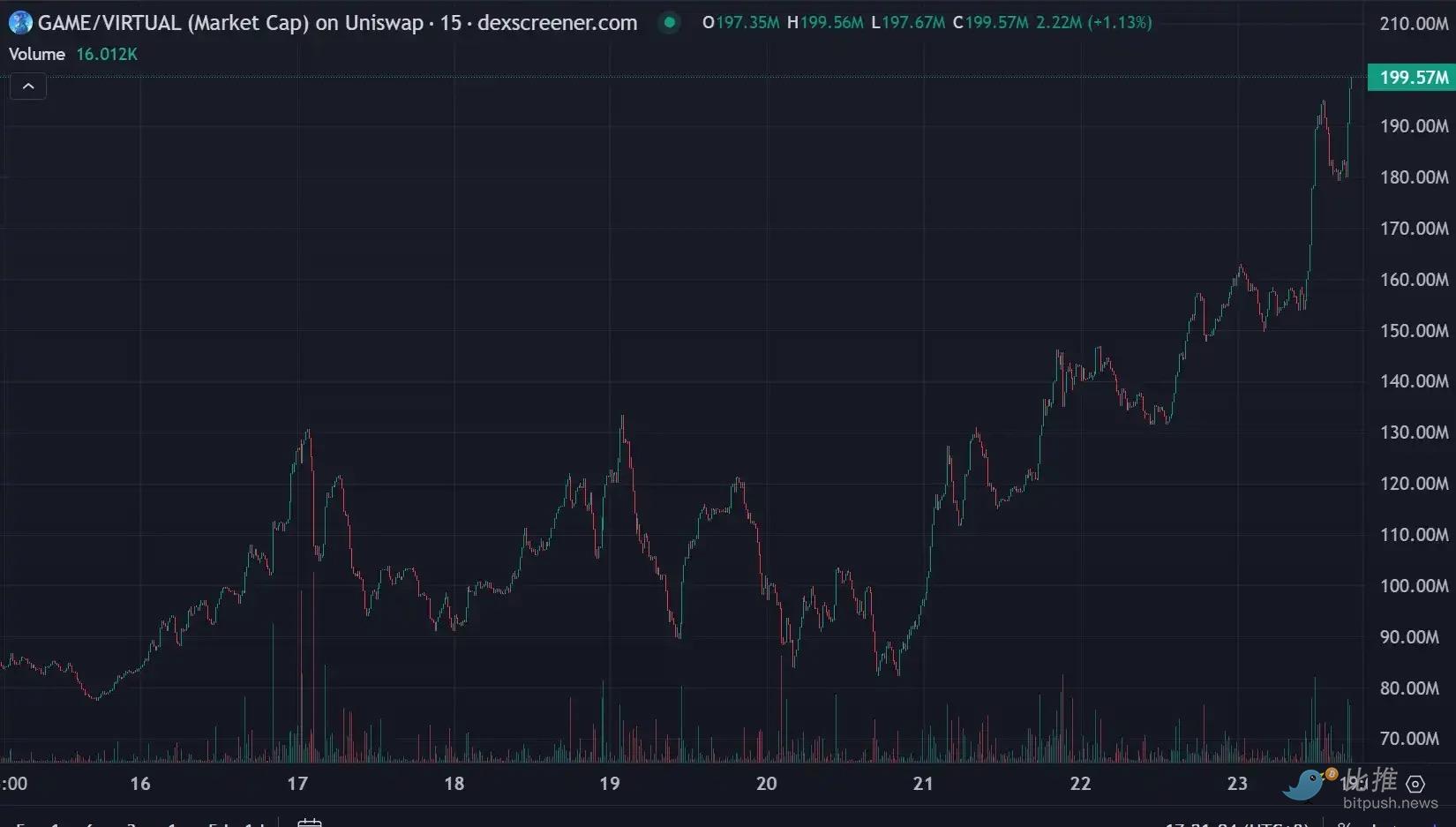Collapse the indicator legend with the chevron

(28, 86)
